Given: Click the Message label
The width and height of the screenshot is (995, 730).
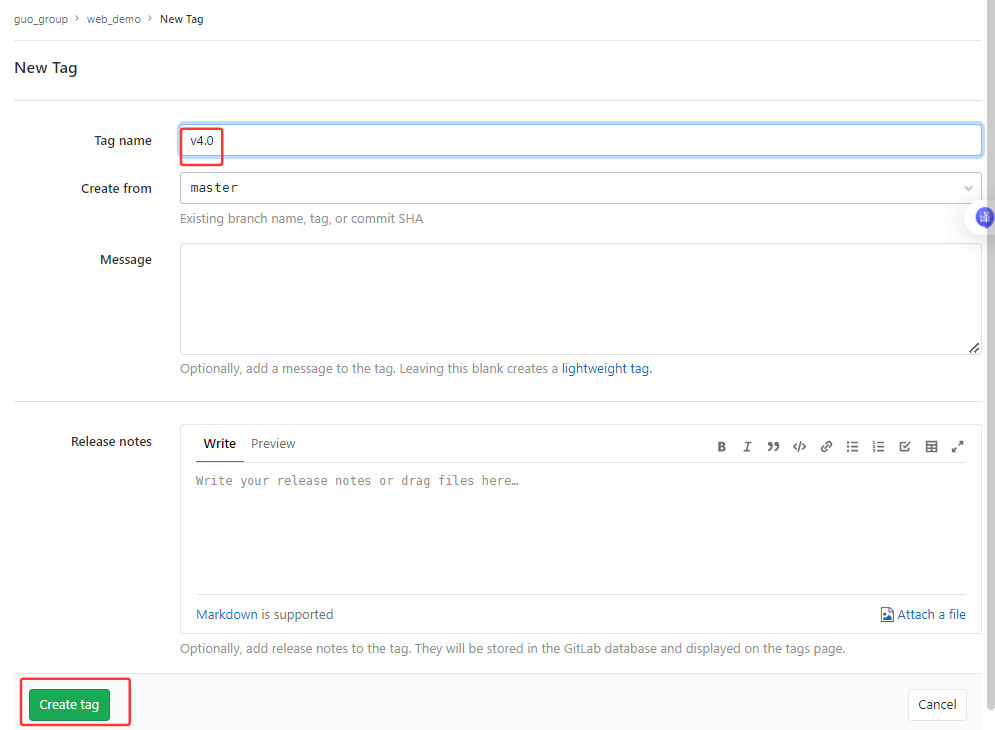Looking at the screenshot, I should [x=126, y=260].
